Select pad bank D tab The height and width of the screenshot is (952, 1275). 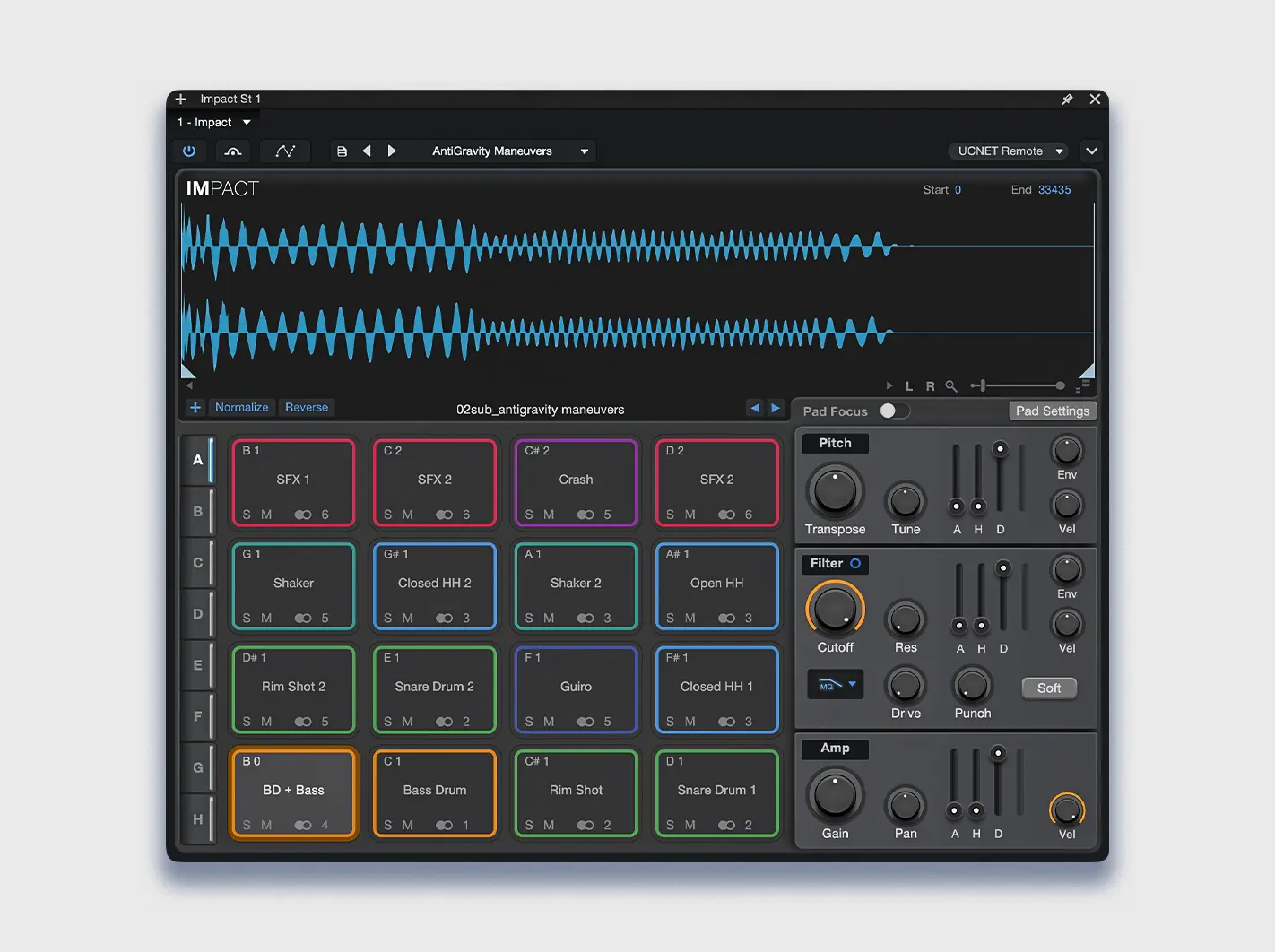point(198,614)
